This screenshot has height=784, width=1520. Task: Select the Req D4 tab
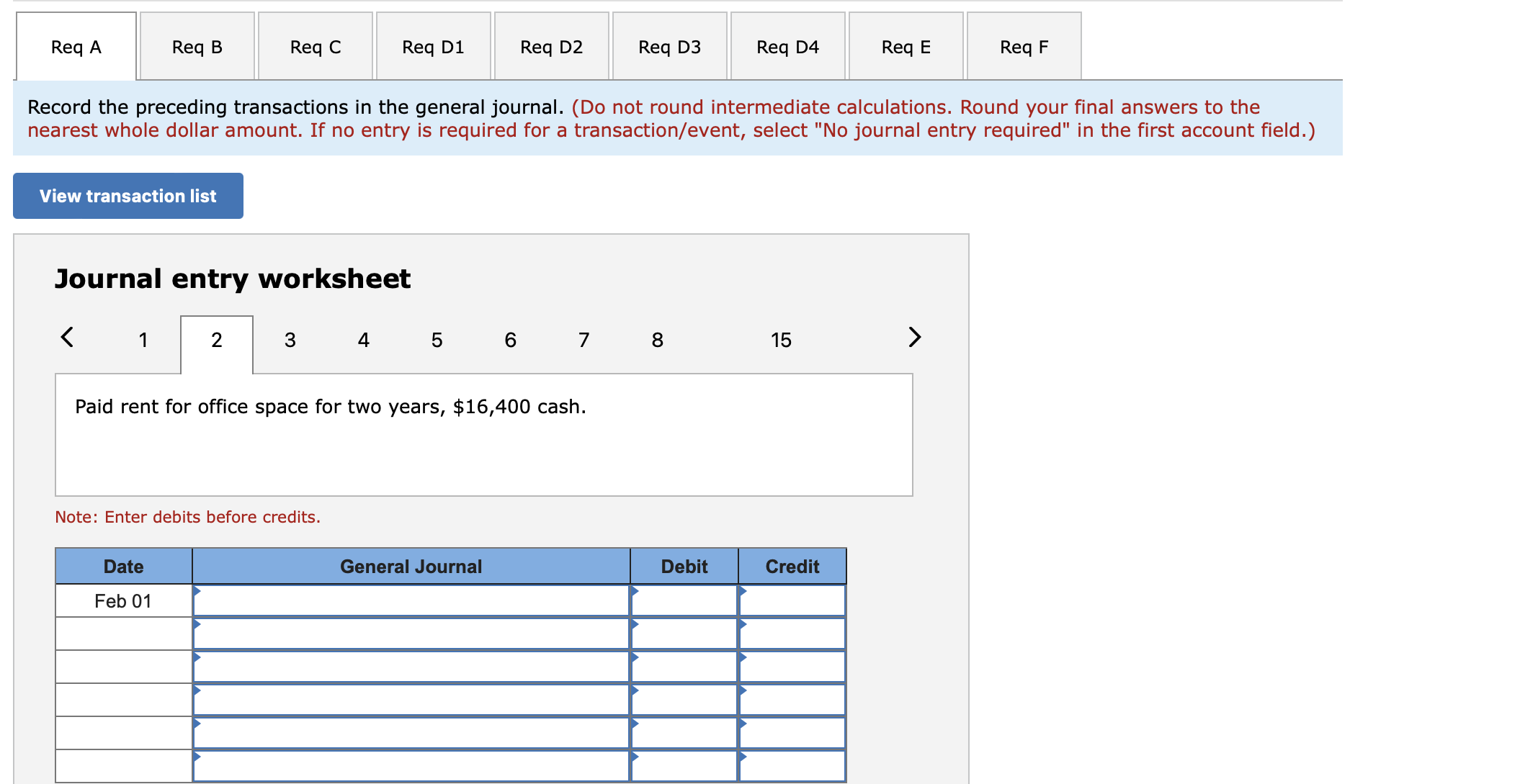(x=787, y=47)
